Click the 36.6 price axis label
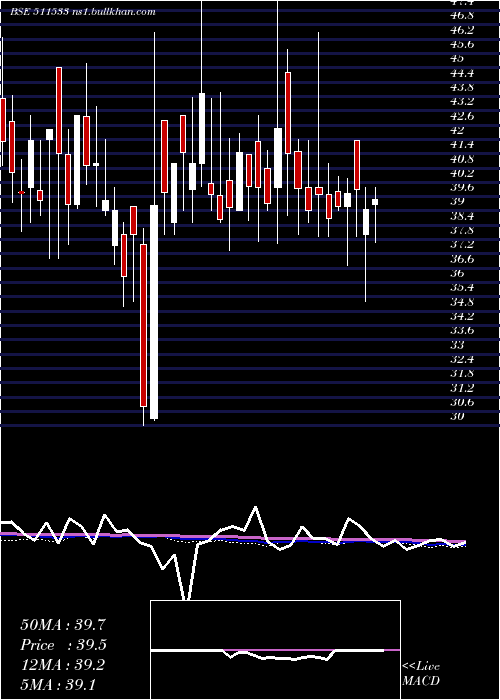Viewport: 500px width, 700px height. (462, 259)
